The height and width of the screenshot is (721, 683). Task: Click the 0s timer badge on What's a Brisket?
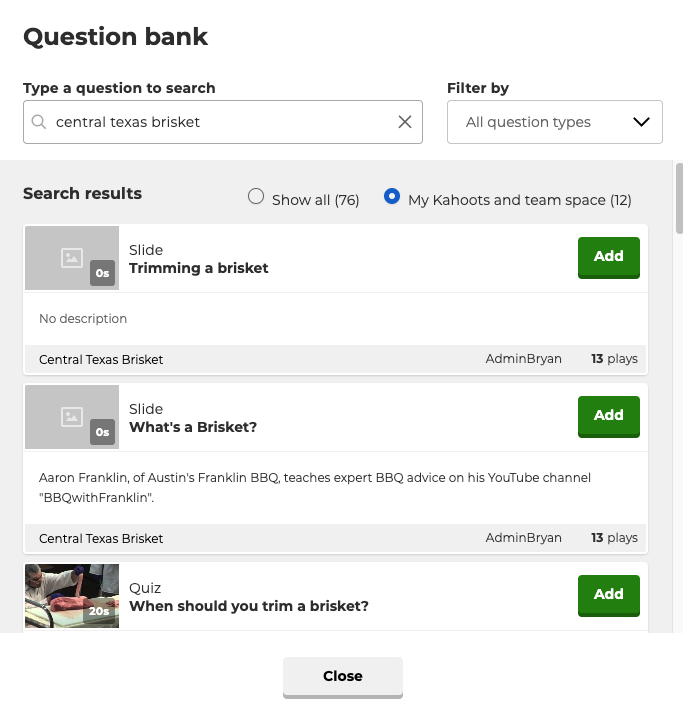[x=102, y=432]
